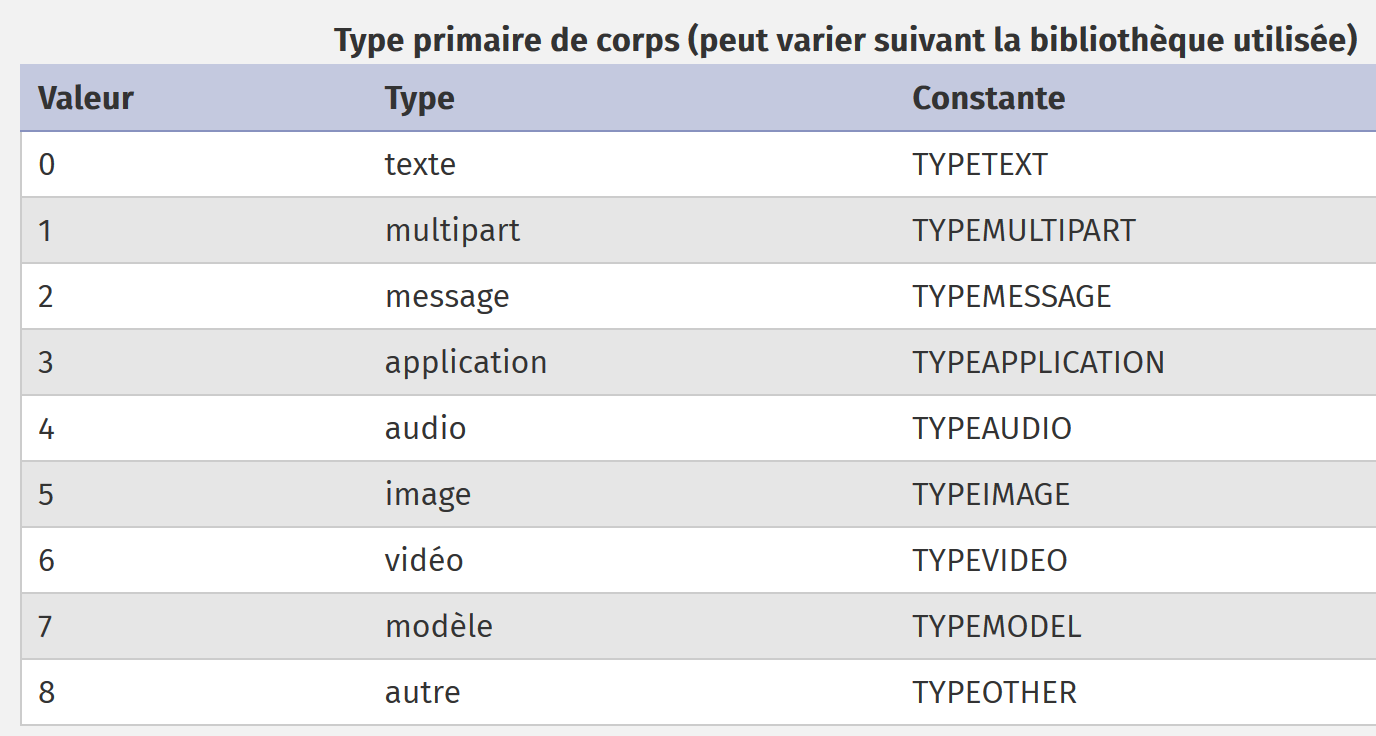1376x736 pixels.
Task: Select the TYPETEXT constant cell
Action: 979,164
